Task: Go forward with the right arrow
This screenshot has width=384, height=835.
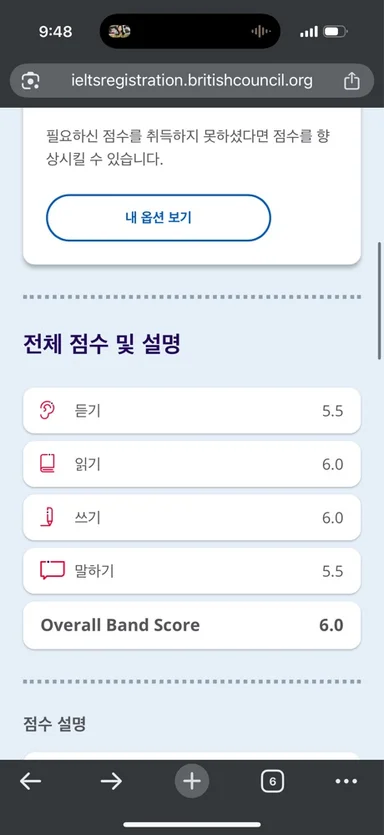Action: pyautogui.click(x=111, y=781)
